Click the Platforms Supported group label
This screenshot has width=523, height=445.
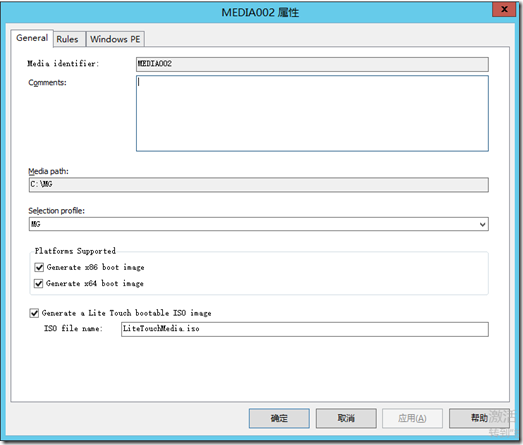[75, 251]
